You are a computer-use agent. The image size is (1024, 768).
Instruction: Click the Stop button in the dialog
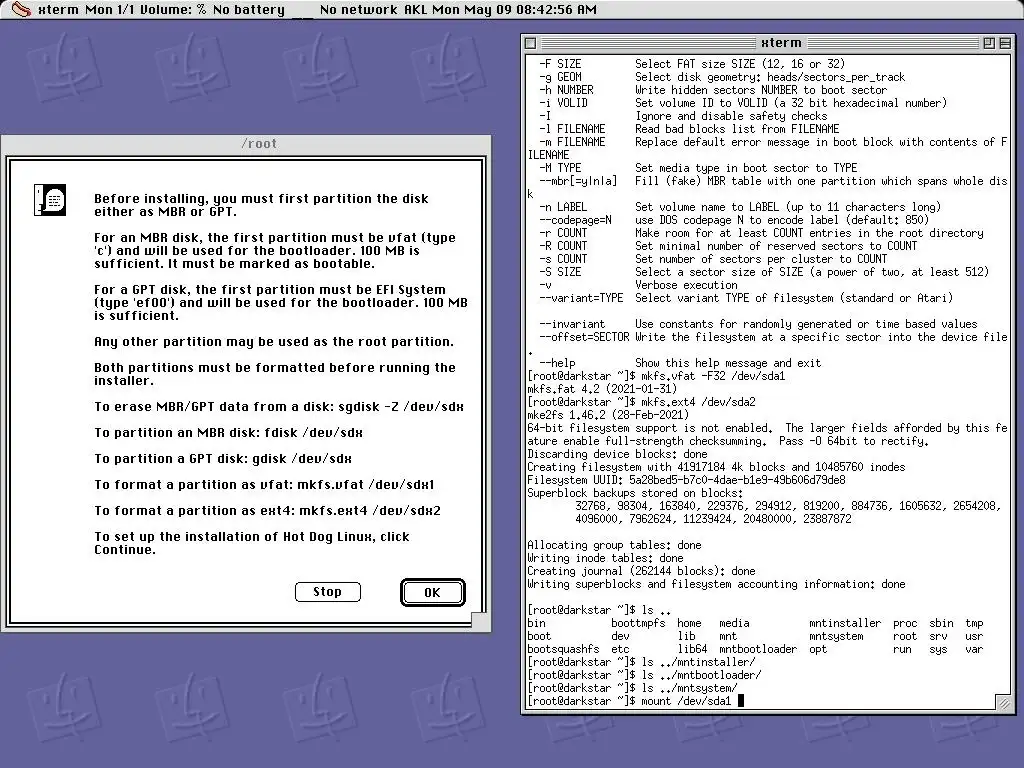click(x=328, y=592)
